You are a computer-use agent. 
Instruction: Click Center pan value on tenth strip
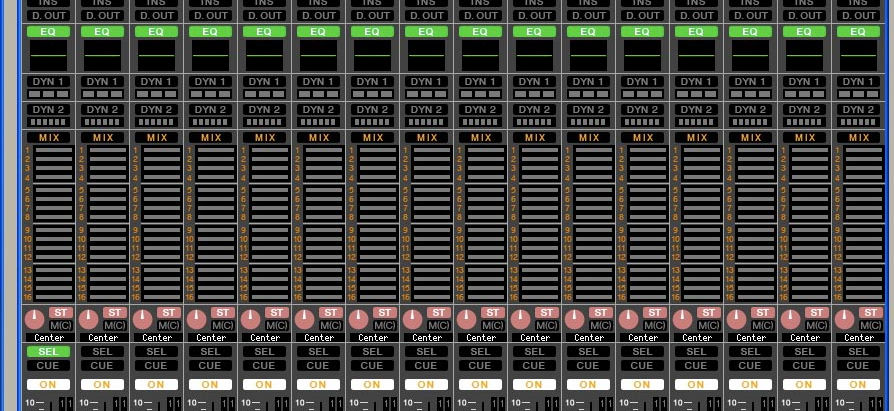pyautogui.click(x=535, y=337)
